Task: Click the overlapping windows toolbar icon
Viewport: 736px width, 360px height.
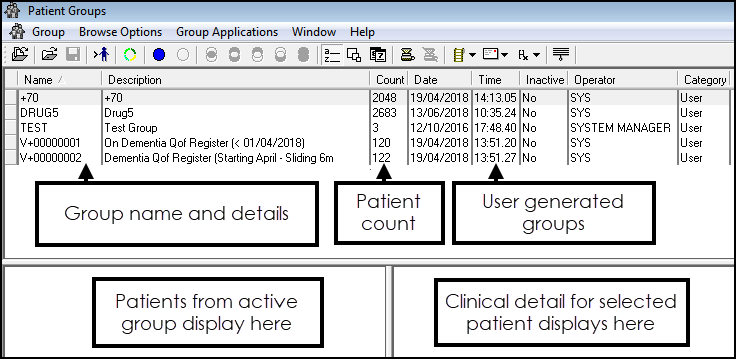Action: [x=354, y=55]
